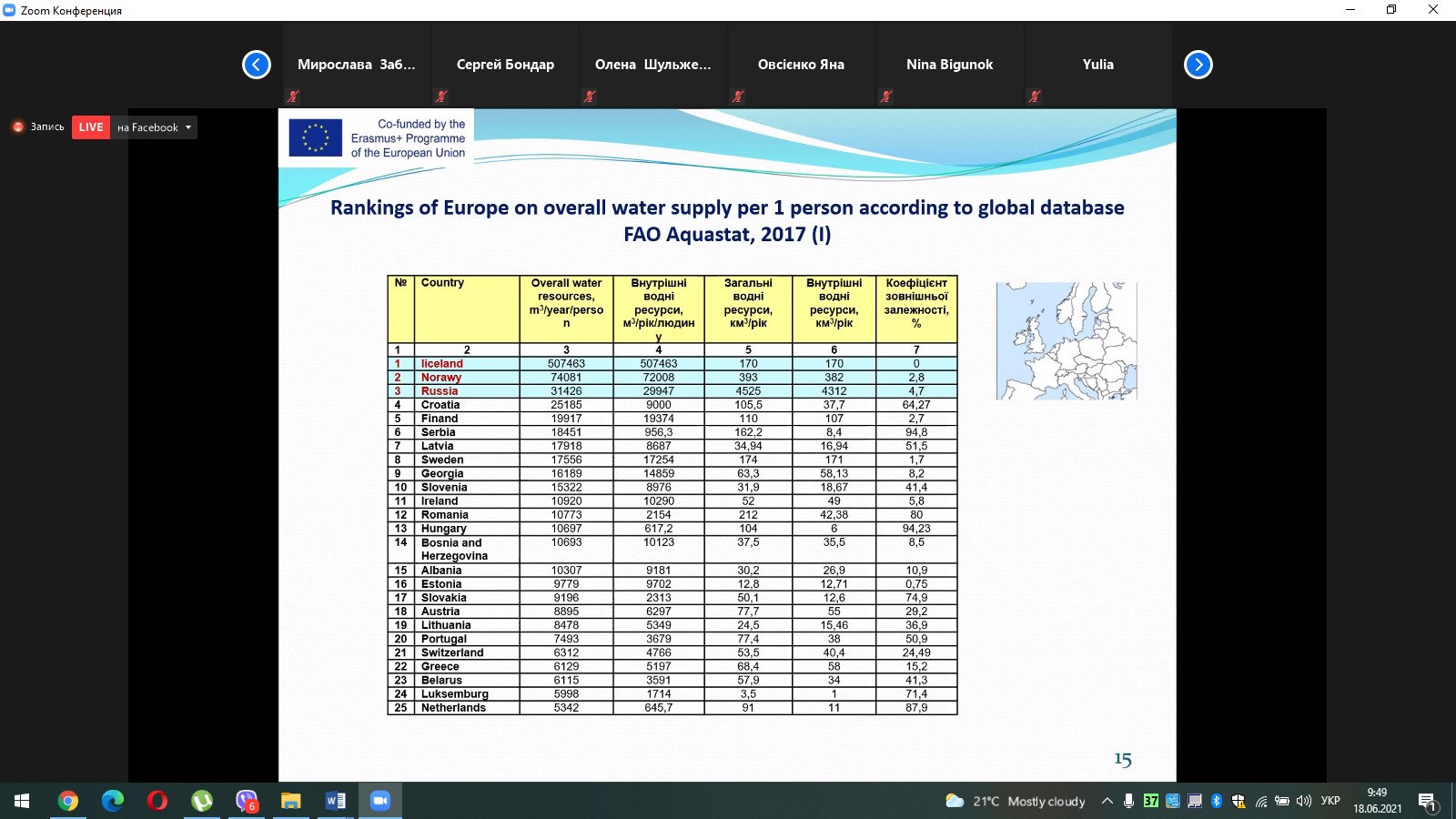Screen dimensions: 1456x819
Task: Click the touchpad tray icon
Action: pos(1195,801)
